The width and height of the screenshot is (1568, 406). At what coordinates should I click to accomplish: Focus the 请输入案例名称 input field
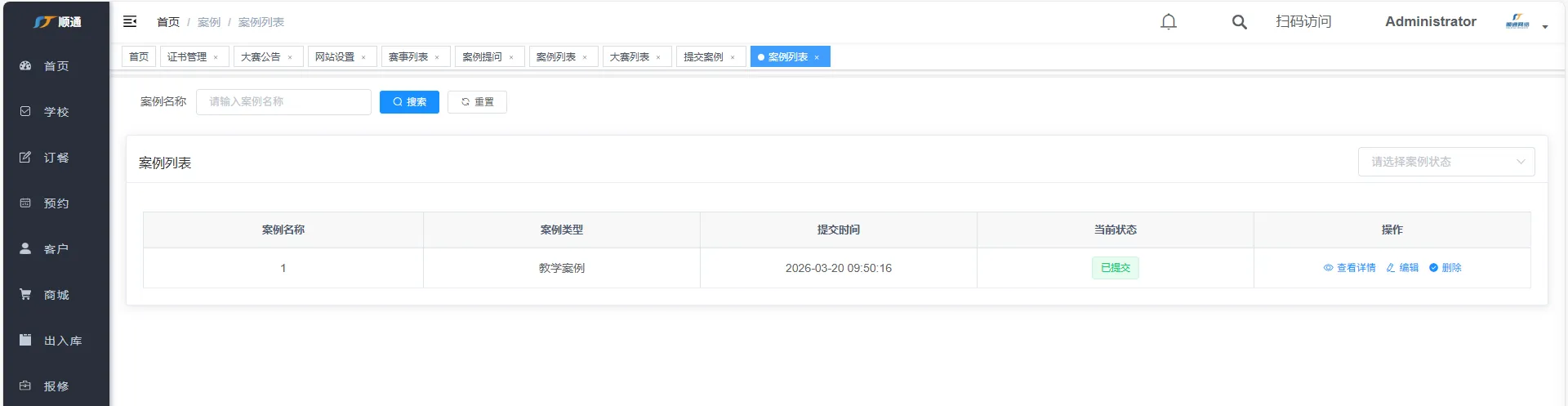pyautogui.click(x=283, y=102)
